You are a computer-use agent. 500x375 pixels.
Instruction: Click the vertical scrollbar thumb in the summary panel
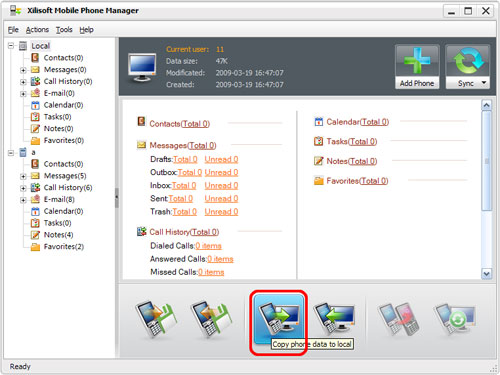(486, 161)
